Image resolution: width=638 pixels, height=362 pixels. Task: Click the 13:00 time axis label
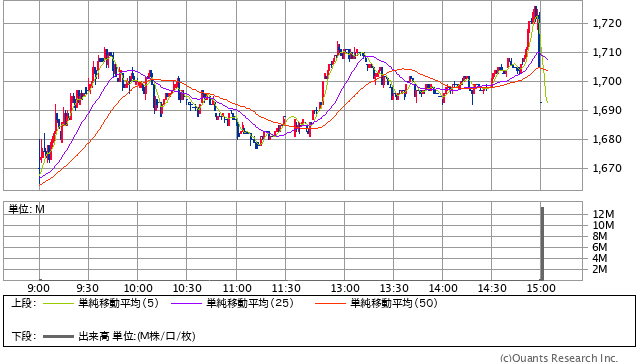click(345, 288)
